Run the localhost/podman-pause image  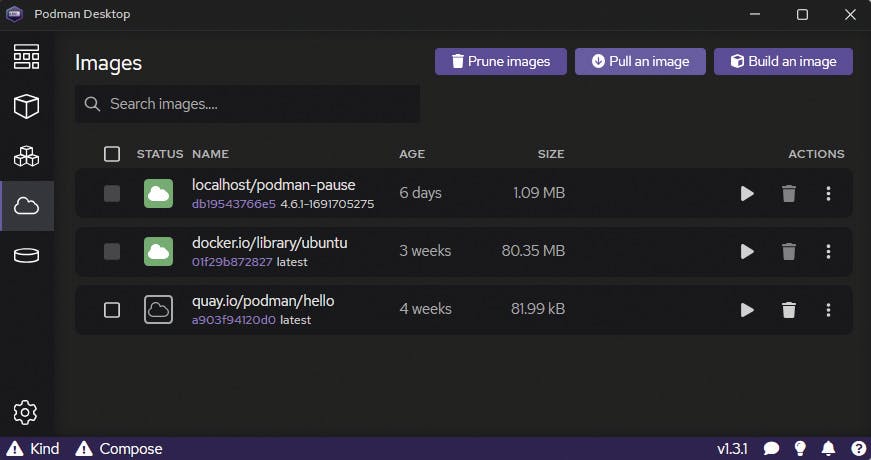point(747,193)
